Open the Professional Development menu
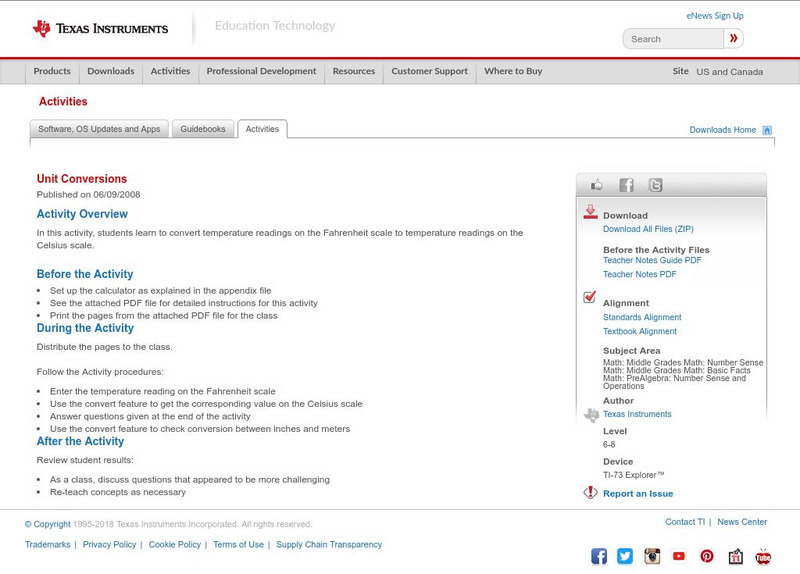 tap(261, 71)
